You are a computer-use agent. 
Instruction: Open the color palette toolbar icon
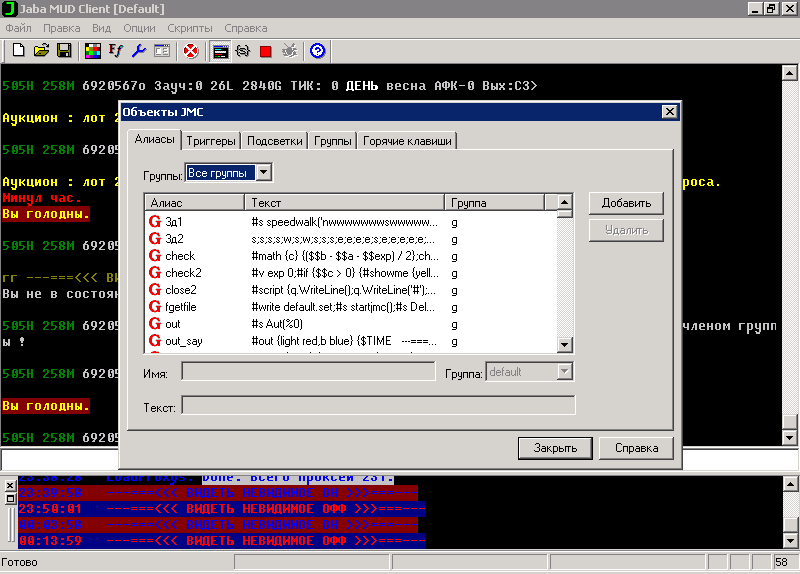click(x=92, y=50)
